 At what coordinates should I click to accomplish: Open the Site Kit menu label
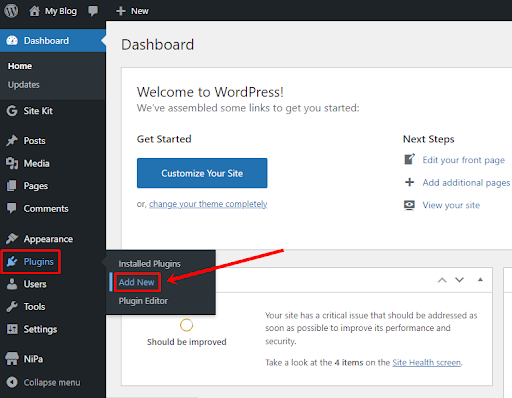[x=38, y=111]
